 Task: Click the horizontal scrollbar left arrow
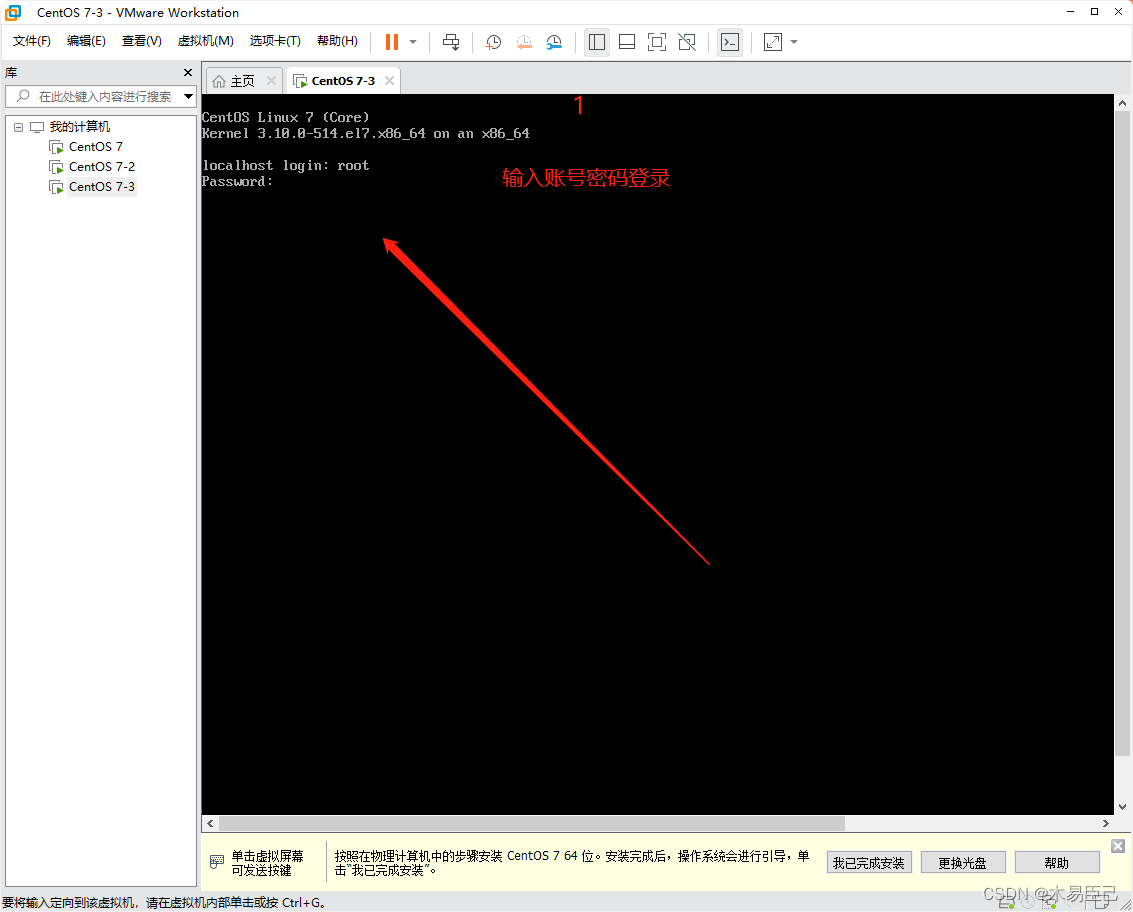(x=210, y=823)
